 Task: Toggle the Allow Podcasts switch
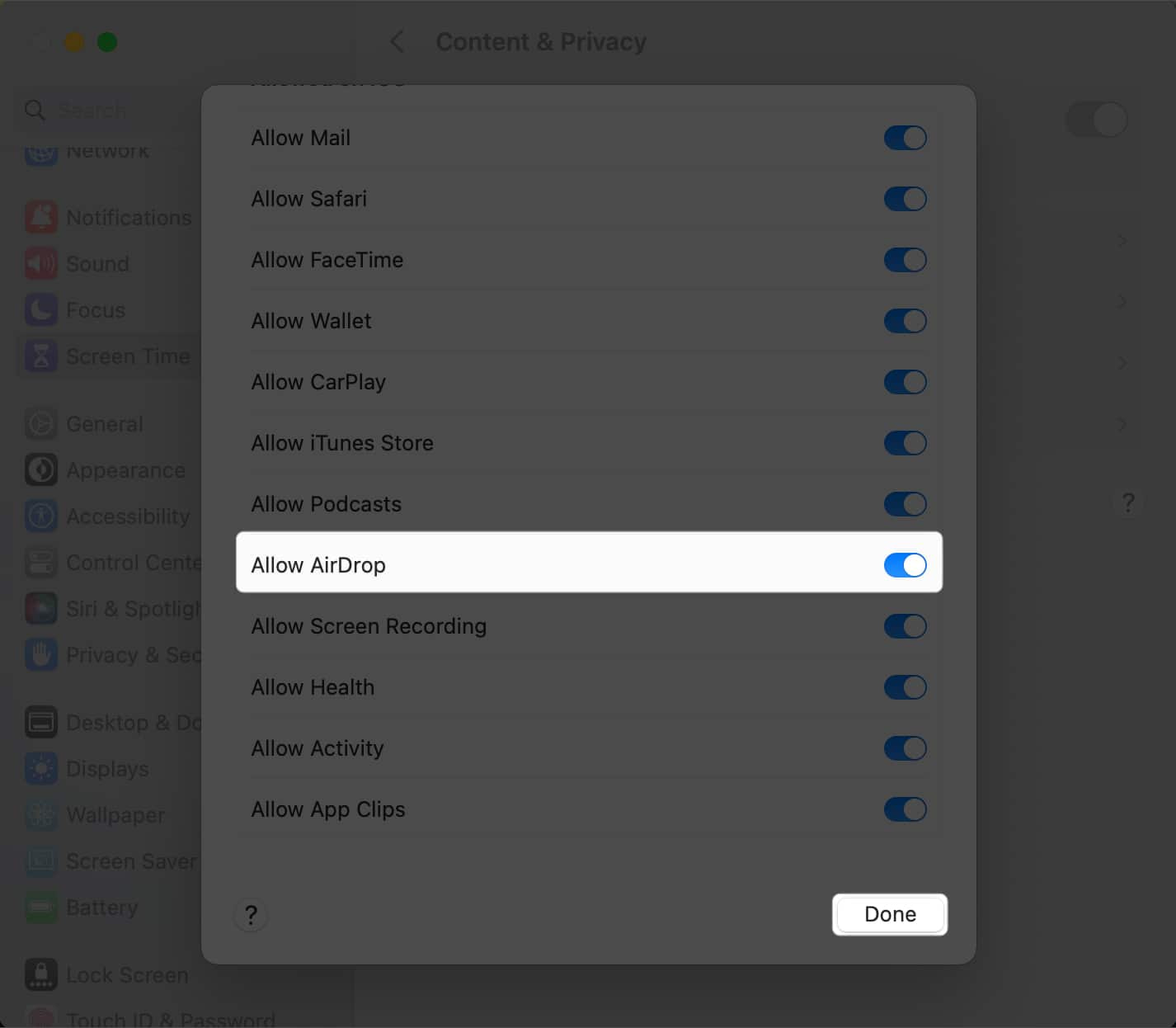pos(905,504)
